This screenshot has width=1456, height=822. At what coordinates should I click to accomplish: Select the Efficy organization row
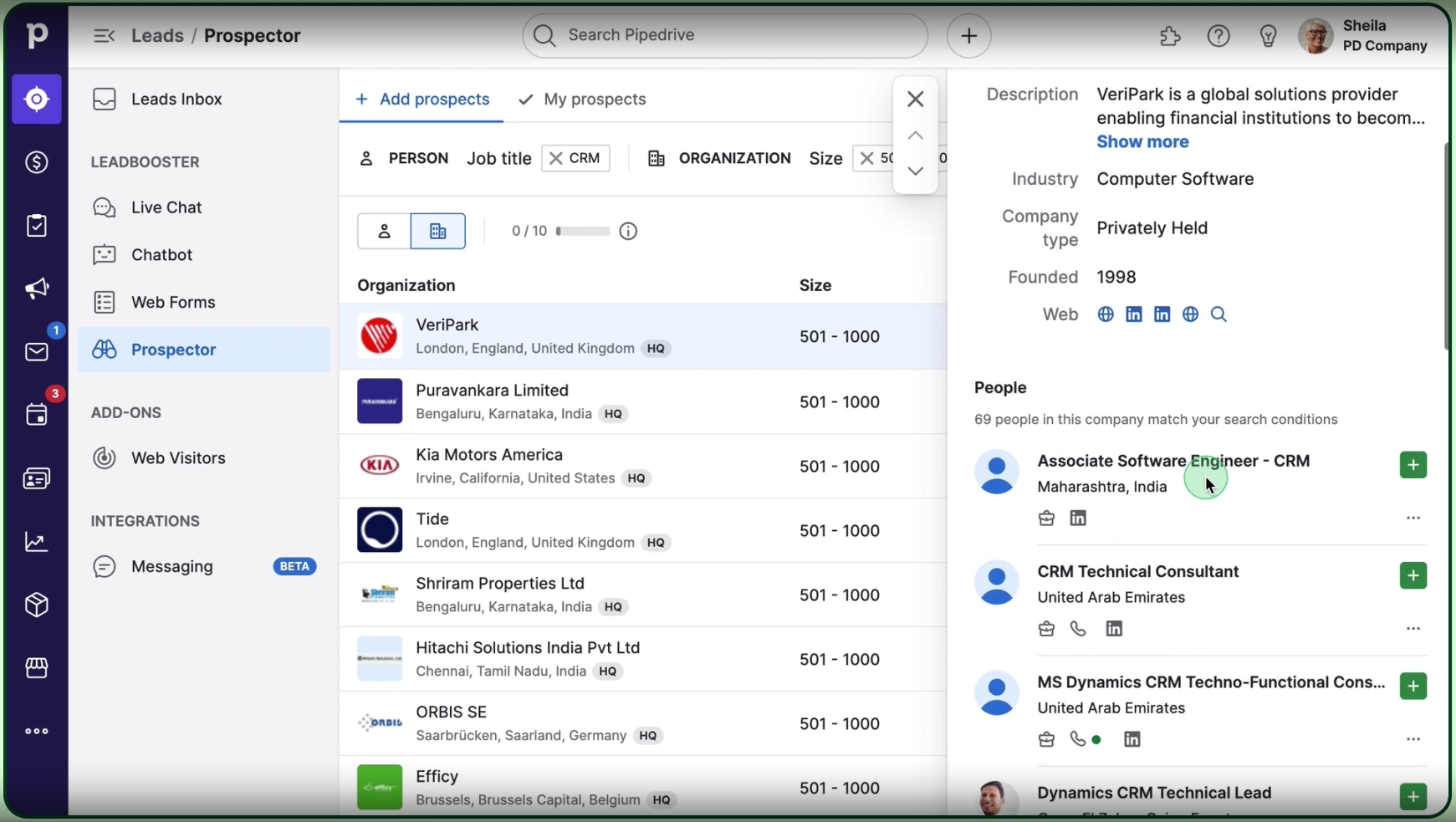click(643, 787)
